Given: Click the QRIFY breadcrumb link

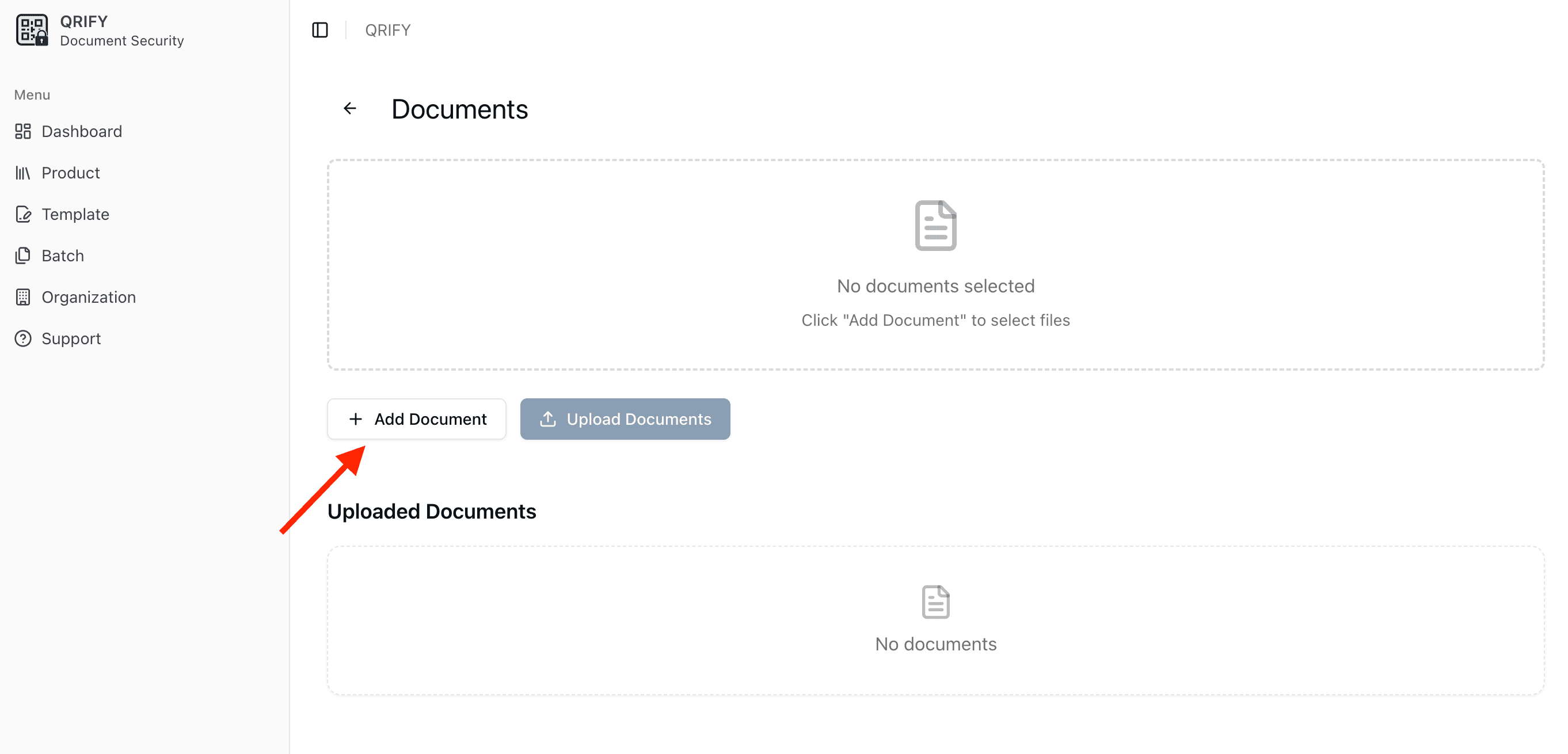Looking at the screenshot, I should pos(387,29).
